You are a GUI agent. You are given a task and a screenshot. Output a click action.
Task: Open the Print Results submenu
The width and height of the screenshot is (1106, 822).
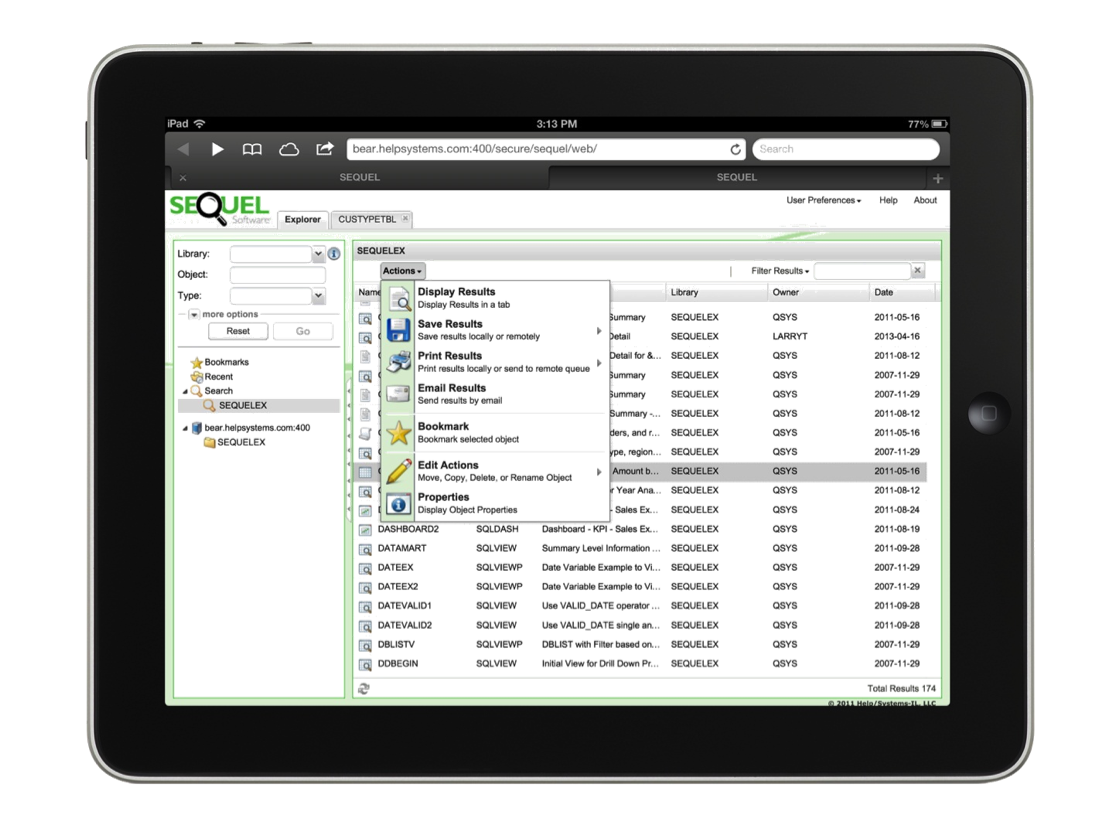coord(496,362)
